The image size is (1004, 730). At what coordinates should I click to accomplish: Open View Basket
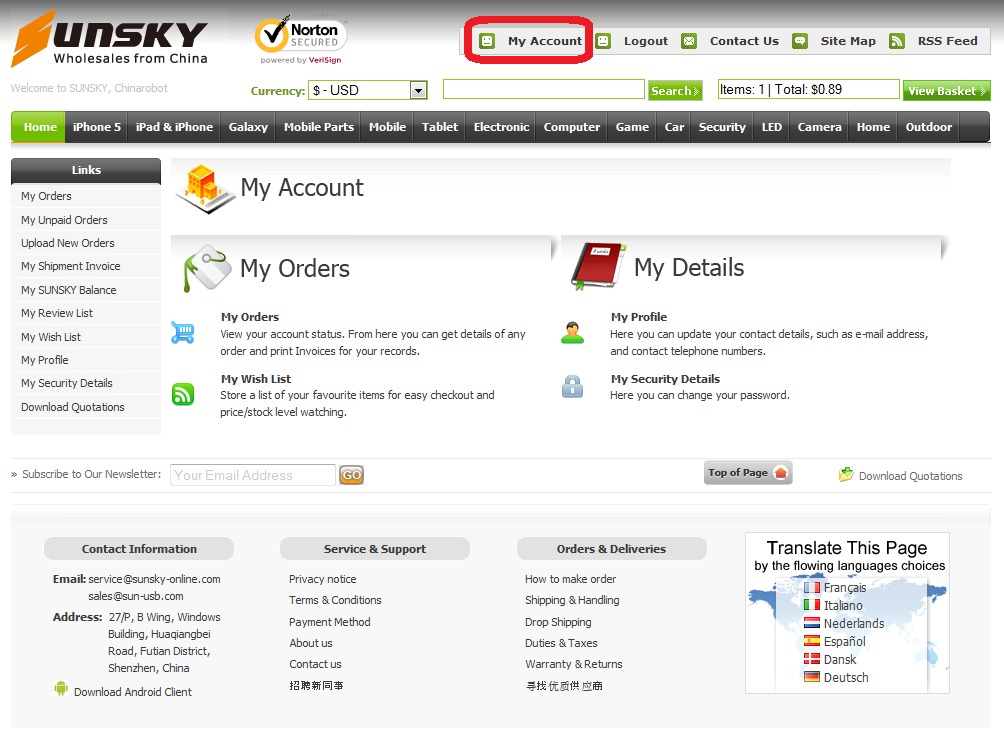tap(946, 90)
